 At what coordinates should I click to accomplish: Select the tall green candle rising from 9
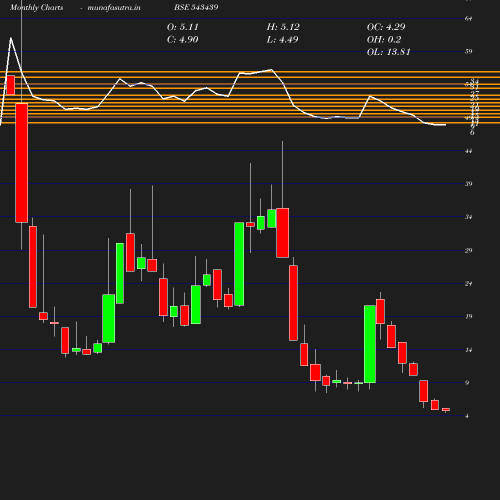point(370,344)
